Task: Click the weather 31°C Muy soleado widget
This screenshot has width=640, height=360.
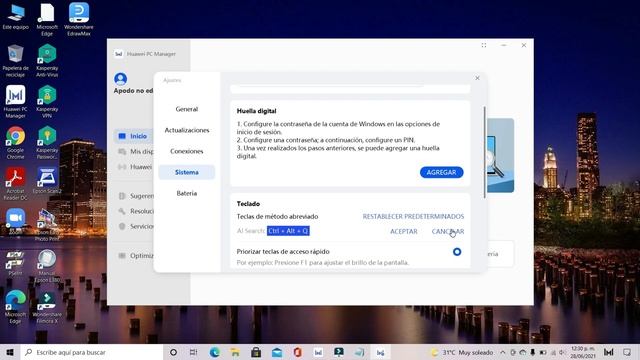Action: (462, 352)
